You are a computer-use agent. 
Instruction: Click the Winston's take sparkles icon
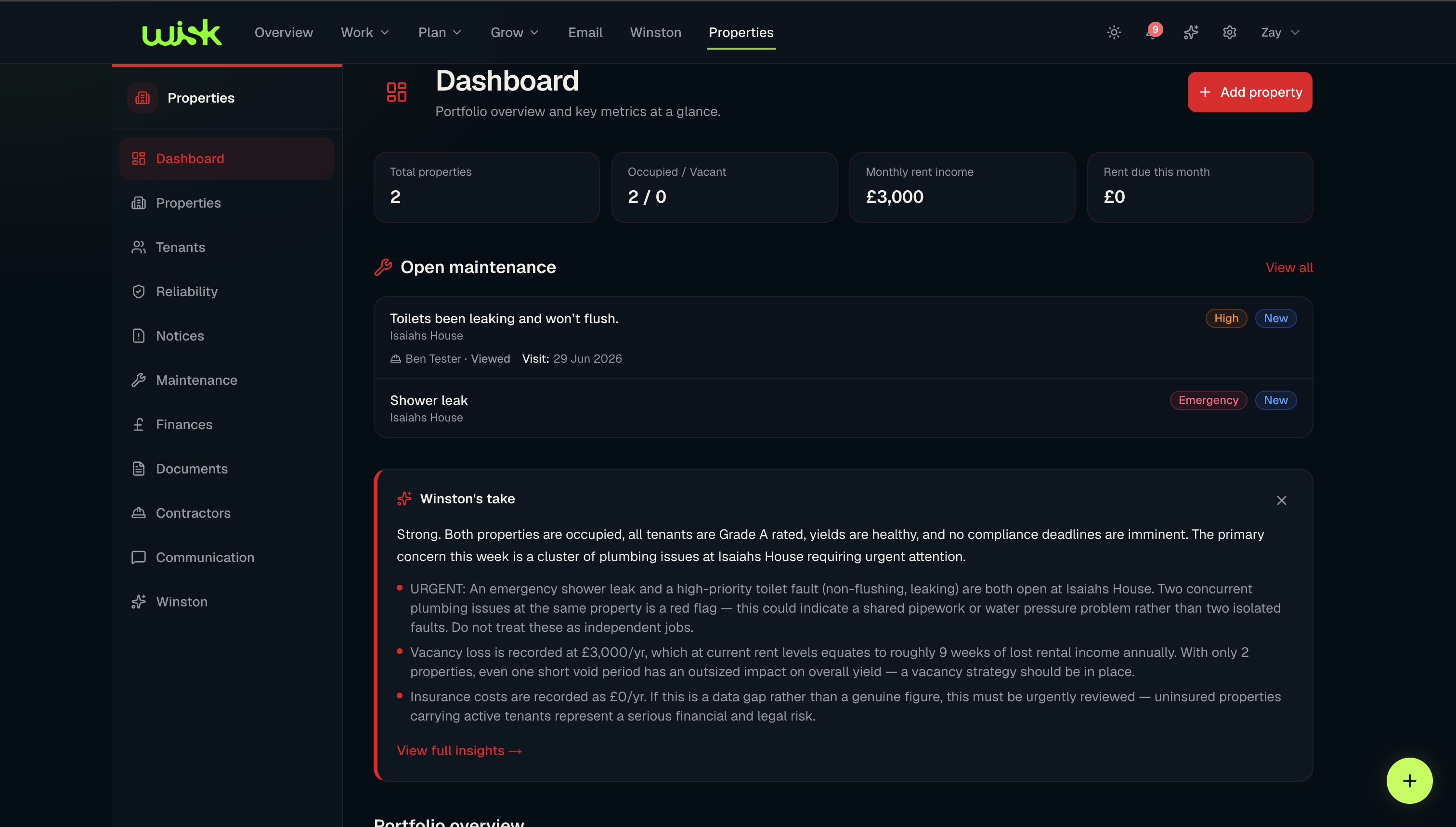pyautogui.click(x=404, y=499)
